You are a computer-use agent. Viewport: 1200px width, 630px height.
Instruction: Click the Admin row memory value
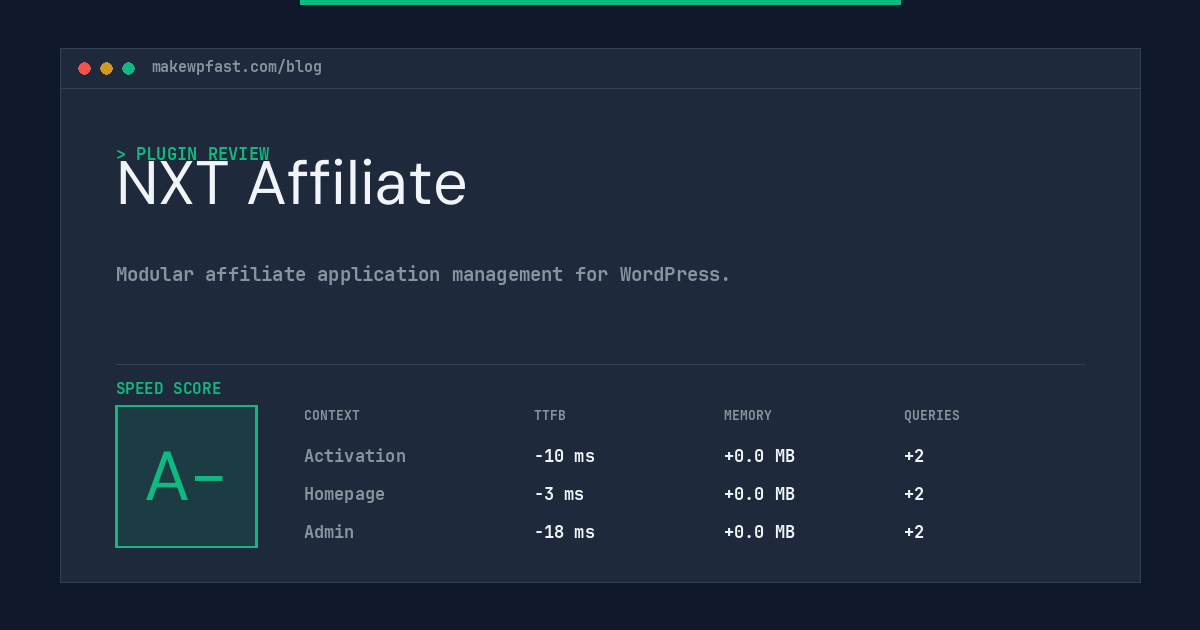click(759, 532)
